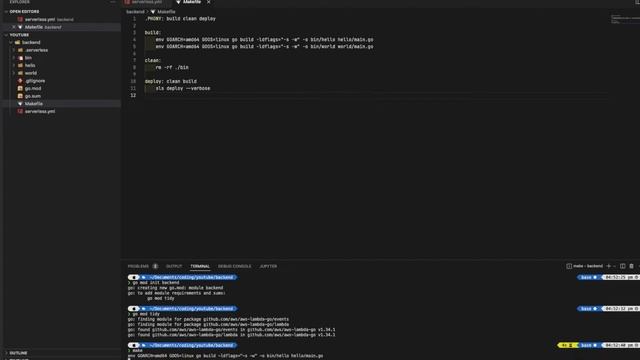This screenshot has height=360, width=640.
Task: Click the Makefile icon in file tree
Action: click(x=20, y=104)
